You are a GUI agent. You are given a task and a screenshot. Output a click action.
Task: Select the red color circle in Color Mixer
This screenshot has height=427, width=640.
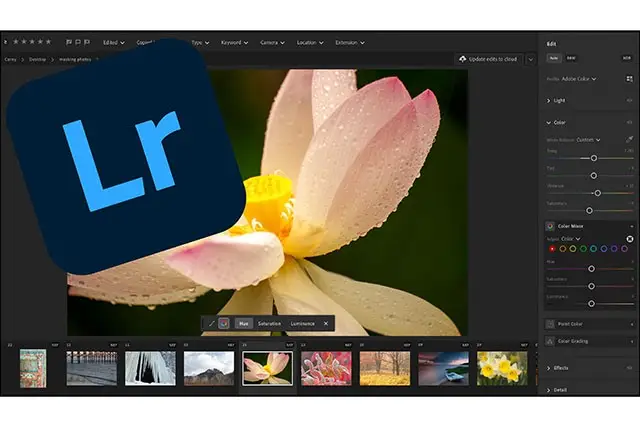(x=552, y=249)
